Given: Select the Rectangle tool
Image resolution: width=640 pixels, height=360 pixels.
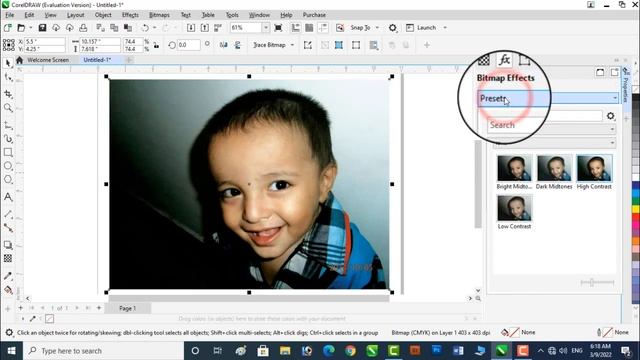Looking at the screenshot, I should click(8, 152).
